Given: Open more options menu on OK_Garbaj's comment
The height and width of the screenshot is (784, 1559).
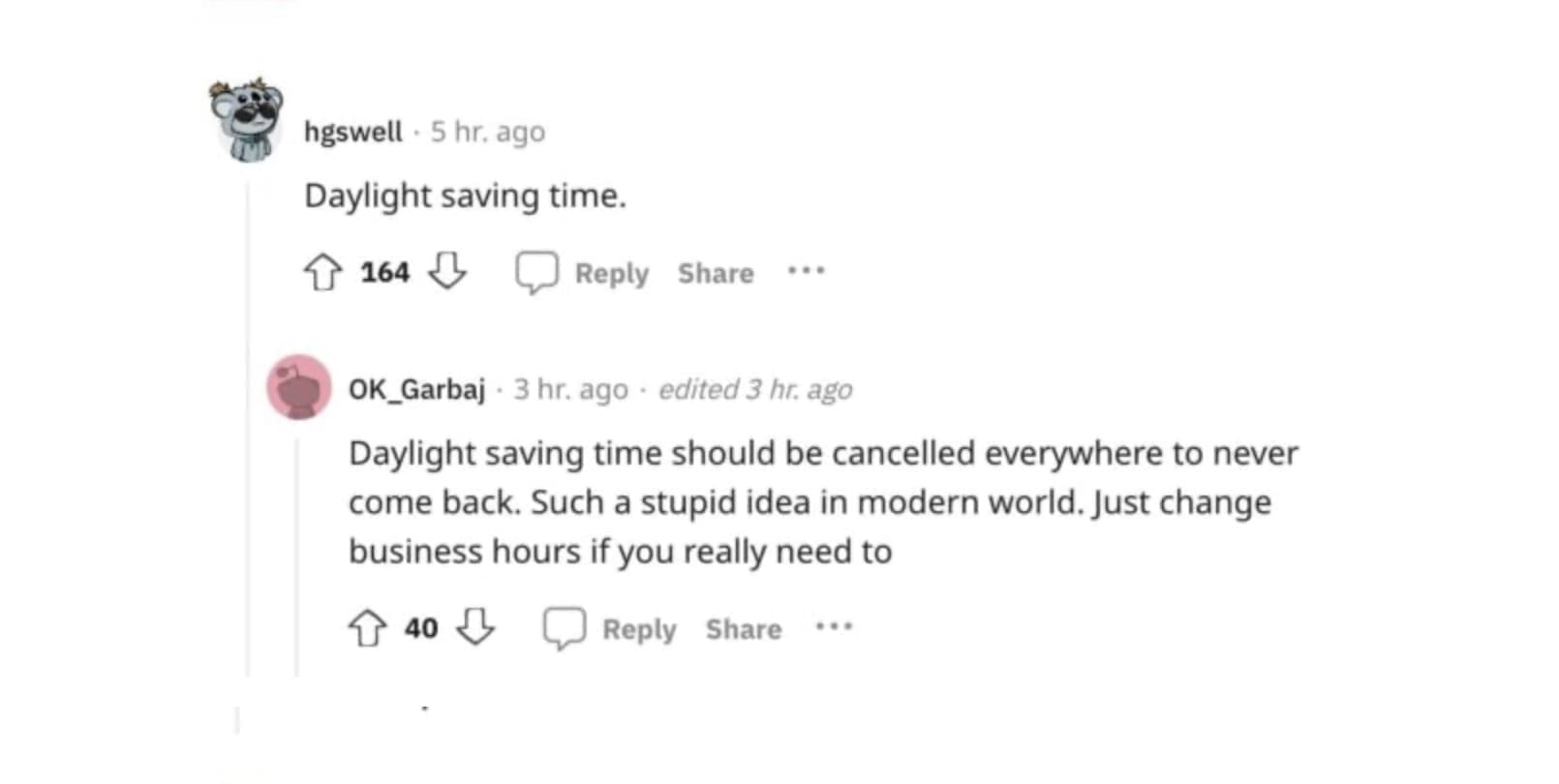Looking at the screenshot, I should point(834,628).
